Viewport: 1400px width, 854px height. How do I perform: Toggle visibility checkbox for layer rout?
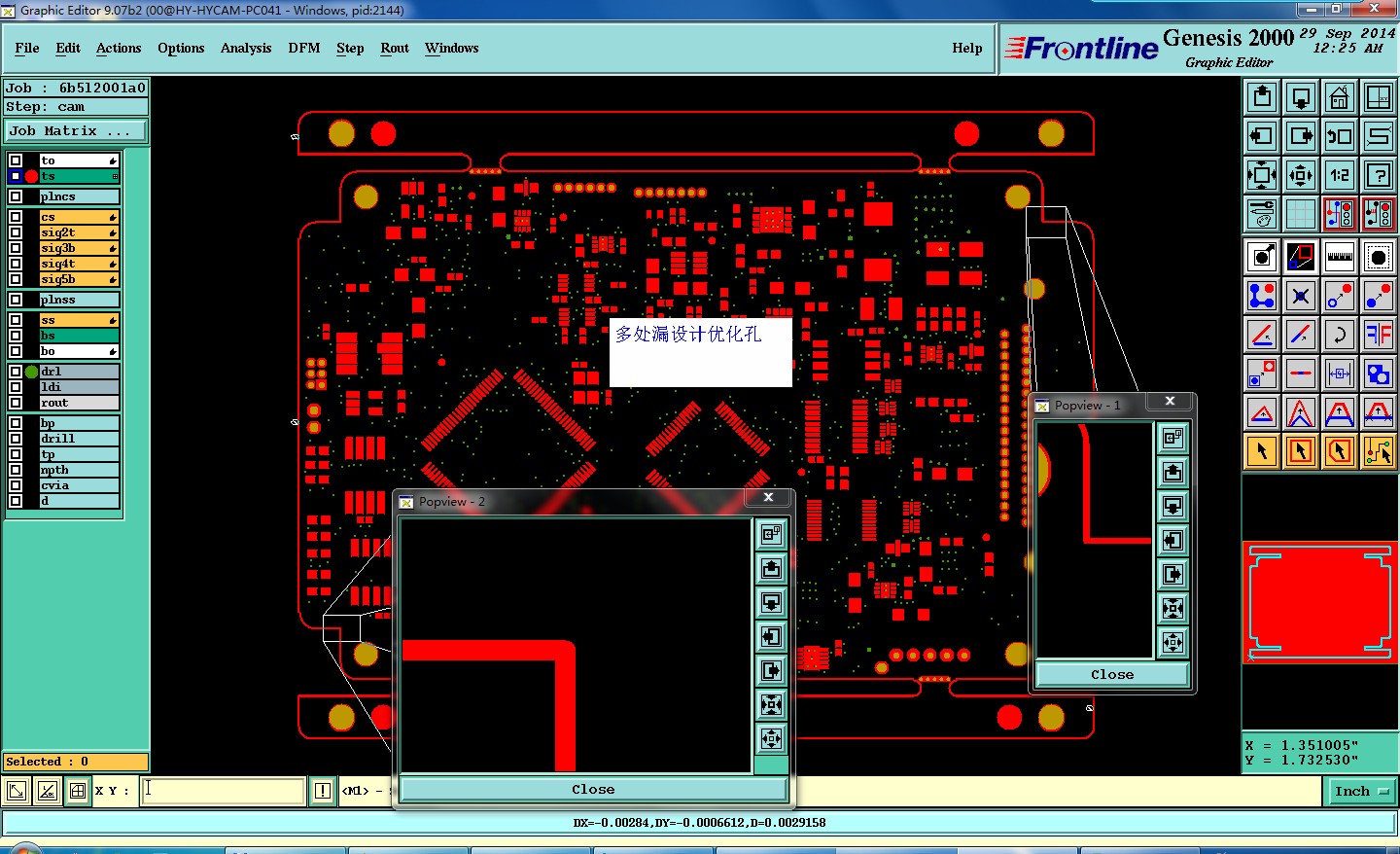pyautogui.click(x=16, y=403)
